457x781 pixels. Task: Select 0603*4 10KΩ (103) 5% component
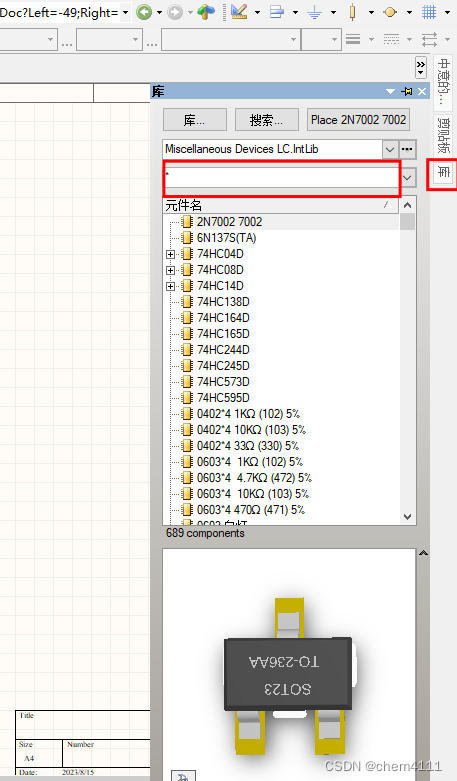point(253,494)
